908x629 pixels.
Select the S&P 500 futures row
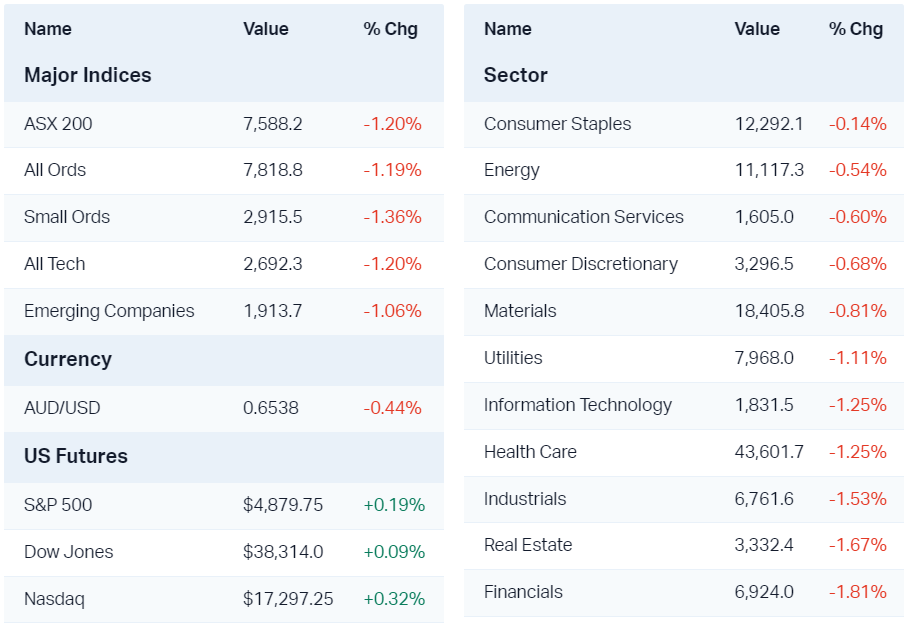[58, 505]
